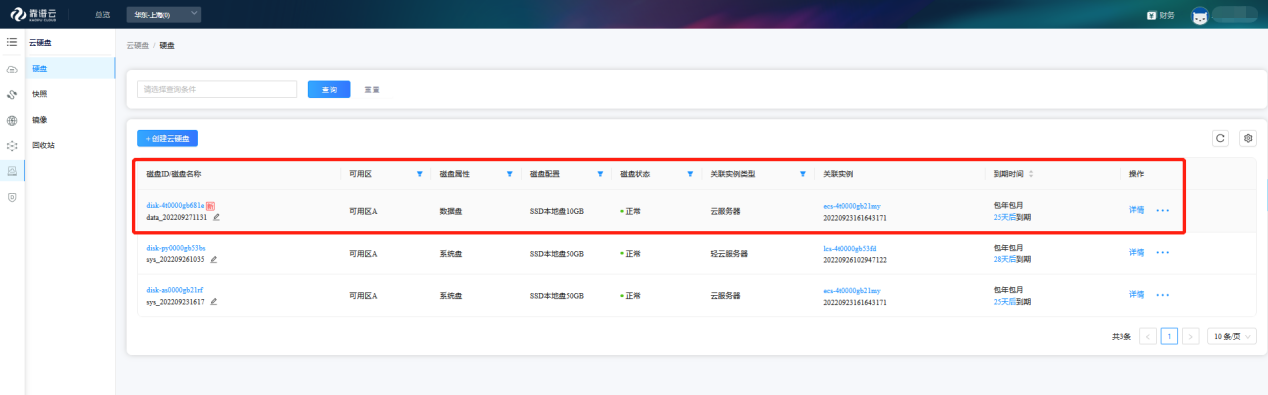Click the edit pencil beside sys_202209261035

(213, 259)
